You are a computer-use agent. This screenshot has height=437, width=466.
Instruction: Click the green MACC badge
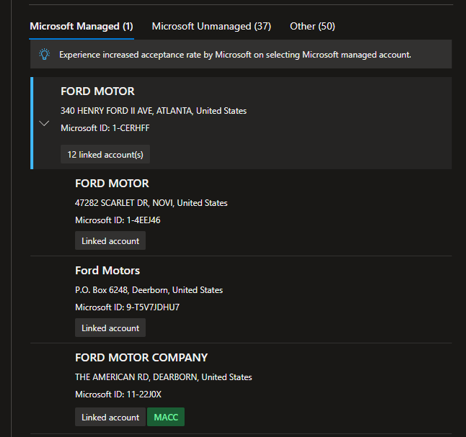pyautogui.click(x=166, y=417)
